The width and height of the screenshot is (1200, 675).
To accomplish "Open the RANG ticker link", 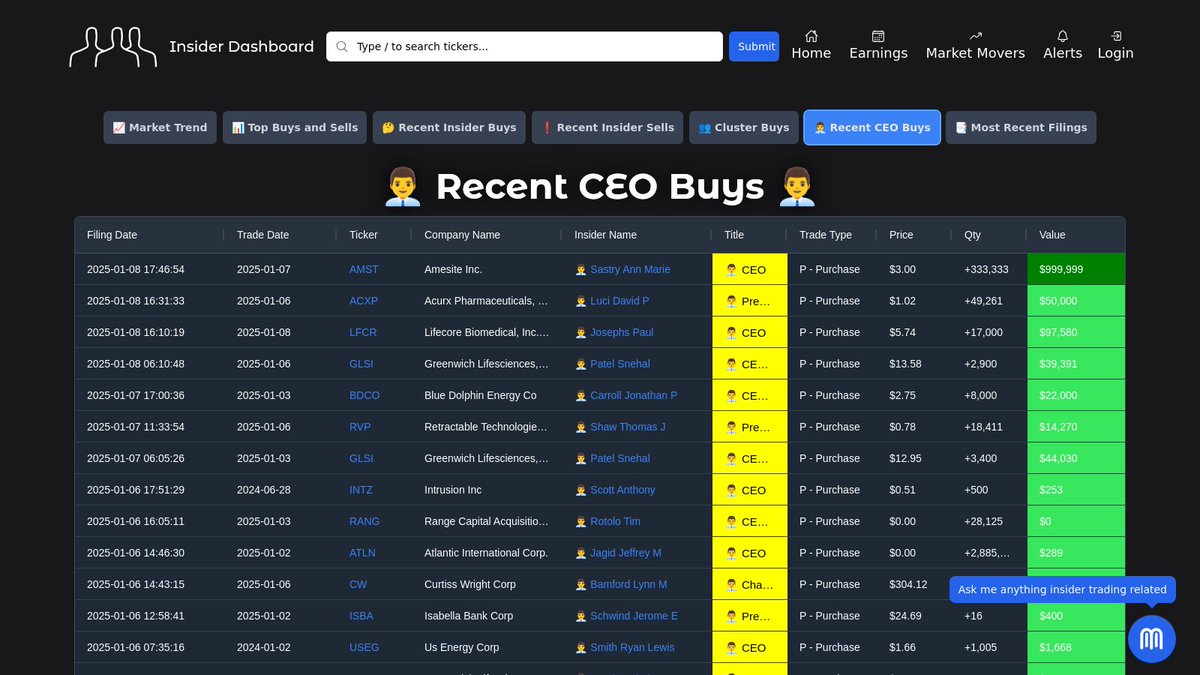I will [x=364, y=521].
